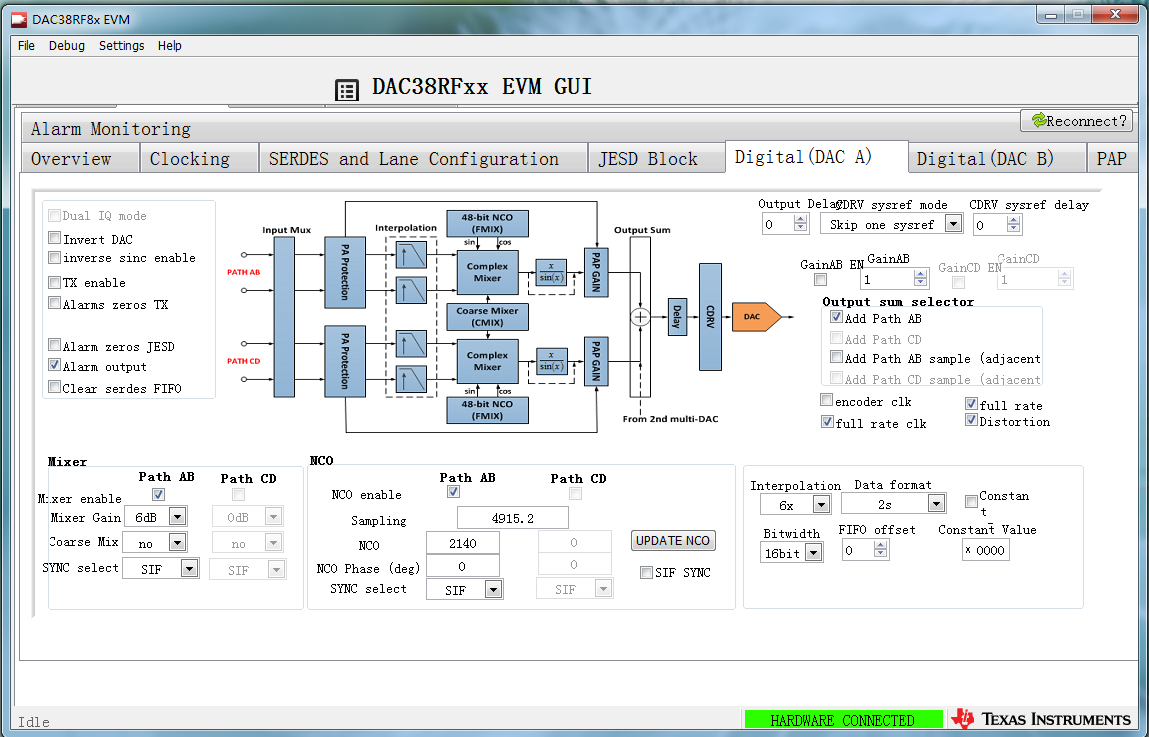Screen dimensions: 1149x737
Task: Click the upper x/sin(x) block
Action: coord(551,273)
